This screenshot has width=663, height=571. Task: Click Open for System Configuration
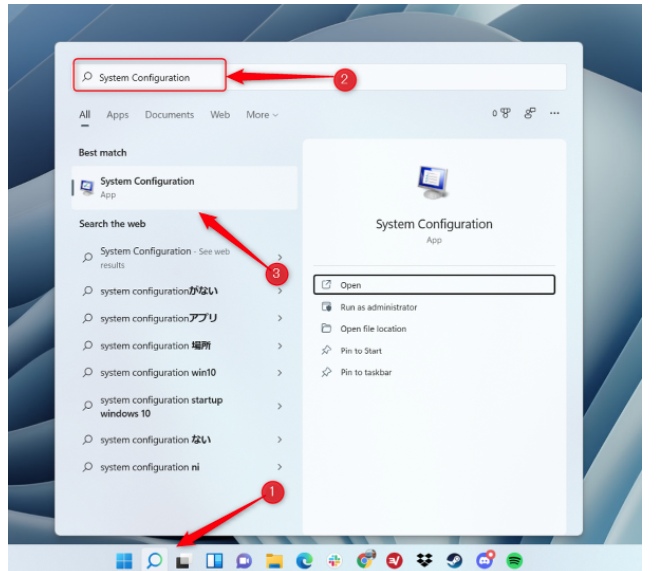(x=433, y=285)
